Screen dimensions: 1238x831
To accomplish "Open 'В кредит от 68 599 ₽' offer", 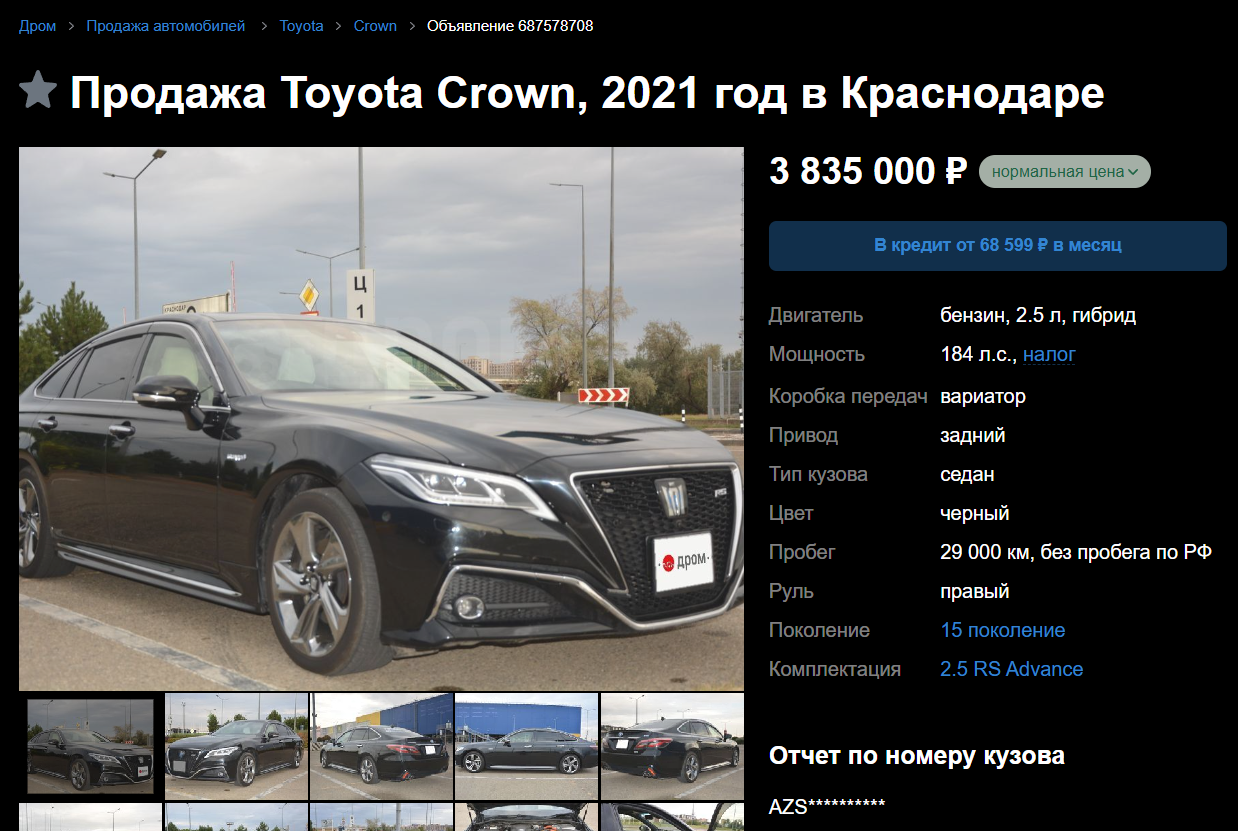I will coord(997,245).
